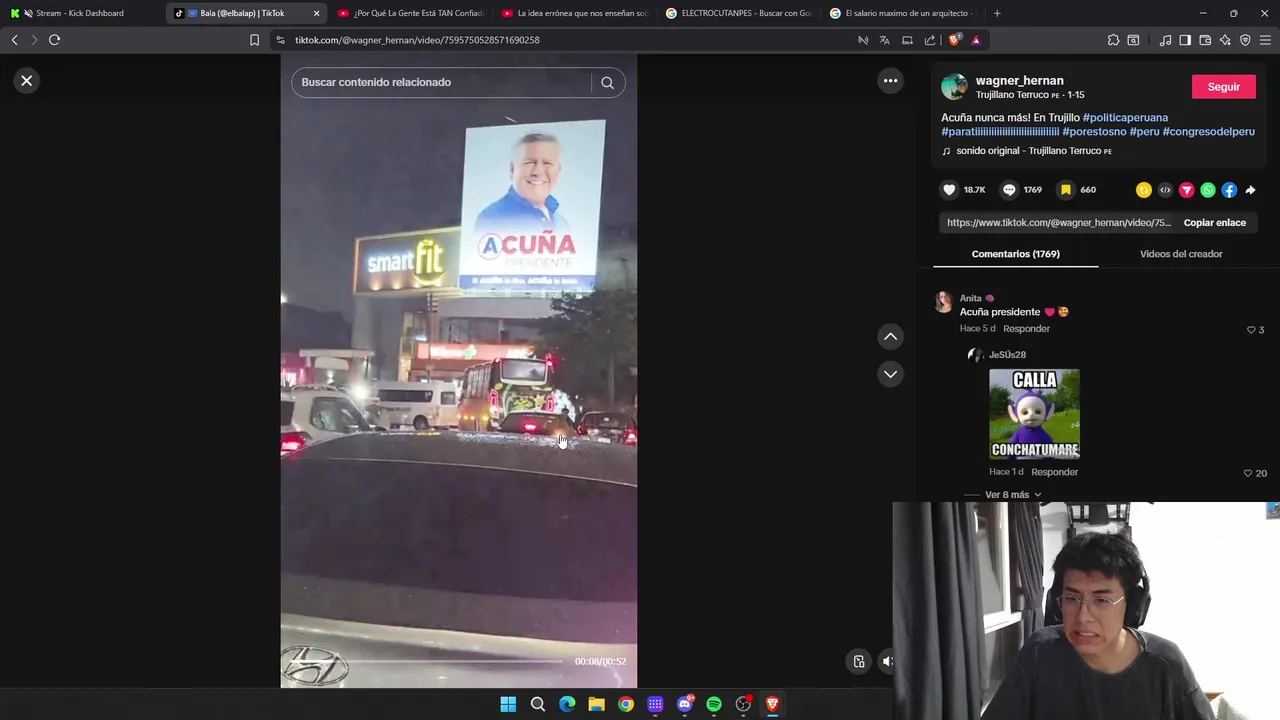Go to next video with down arrow
The width and height of the screenshot is (1280, 720).
point(890,374)
